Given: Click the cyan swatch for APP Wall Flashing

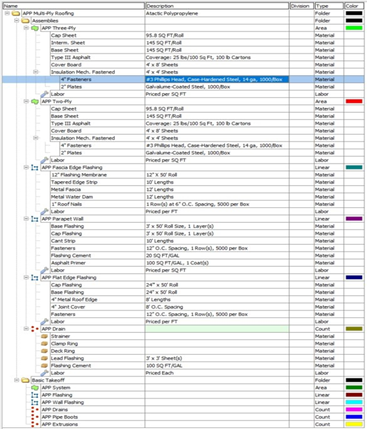Looking at the screenshot, I should (354, 402).
